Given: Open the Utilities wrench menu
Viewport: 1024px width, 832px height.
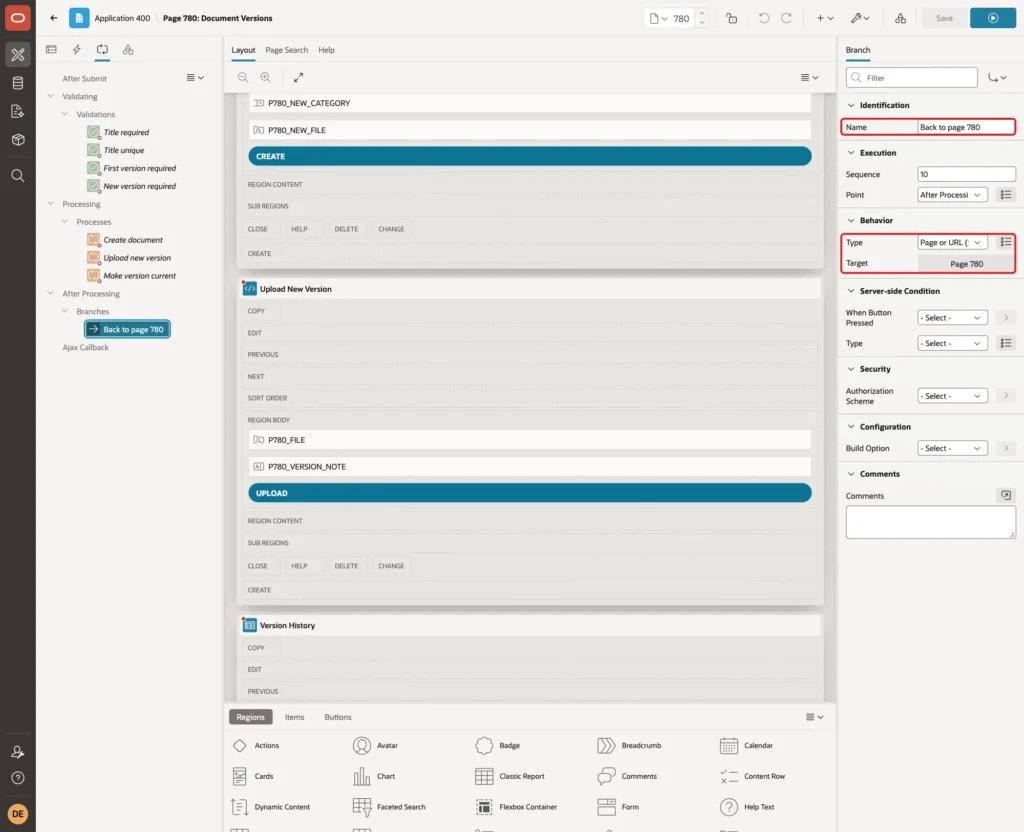Looking at the screenshot, I should (859, 18).
